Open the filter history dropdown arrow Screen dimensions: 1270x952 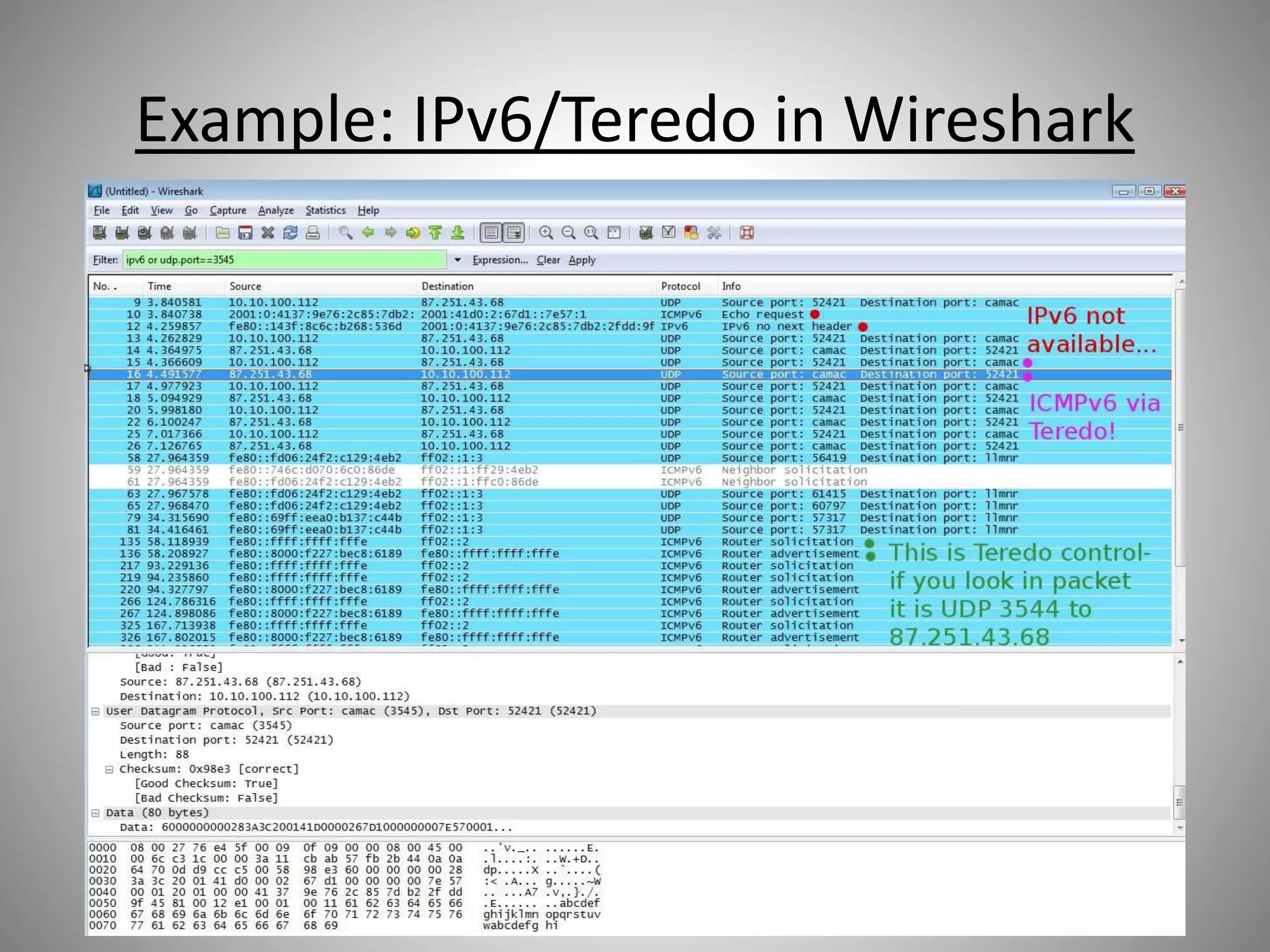click(x=458, y=260)
